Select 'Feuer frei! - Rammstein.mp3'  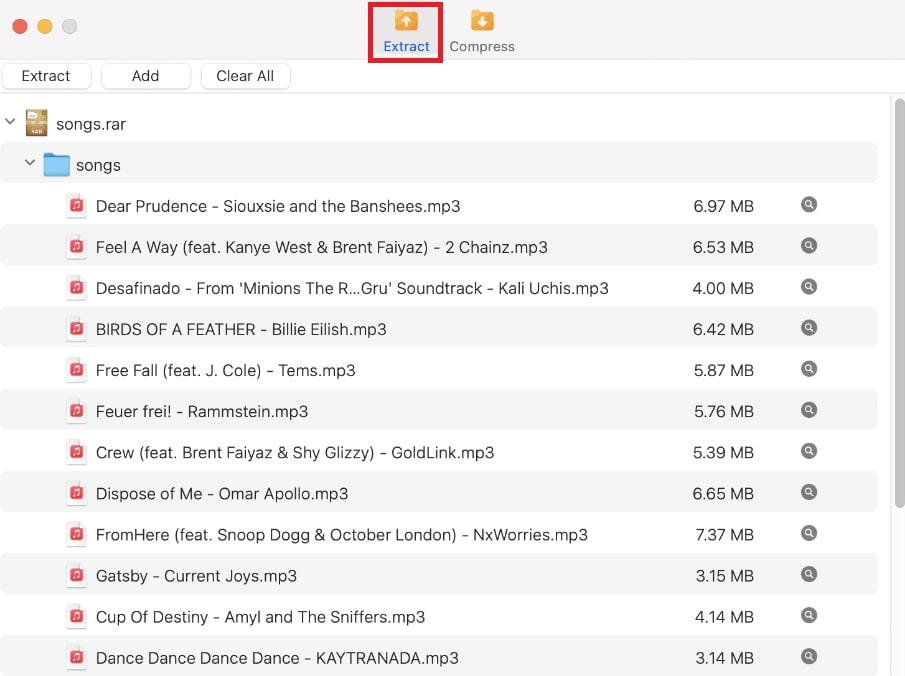coord(202,412)
